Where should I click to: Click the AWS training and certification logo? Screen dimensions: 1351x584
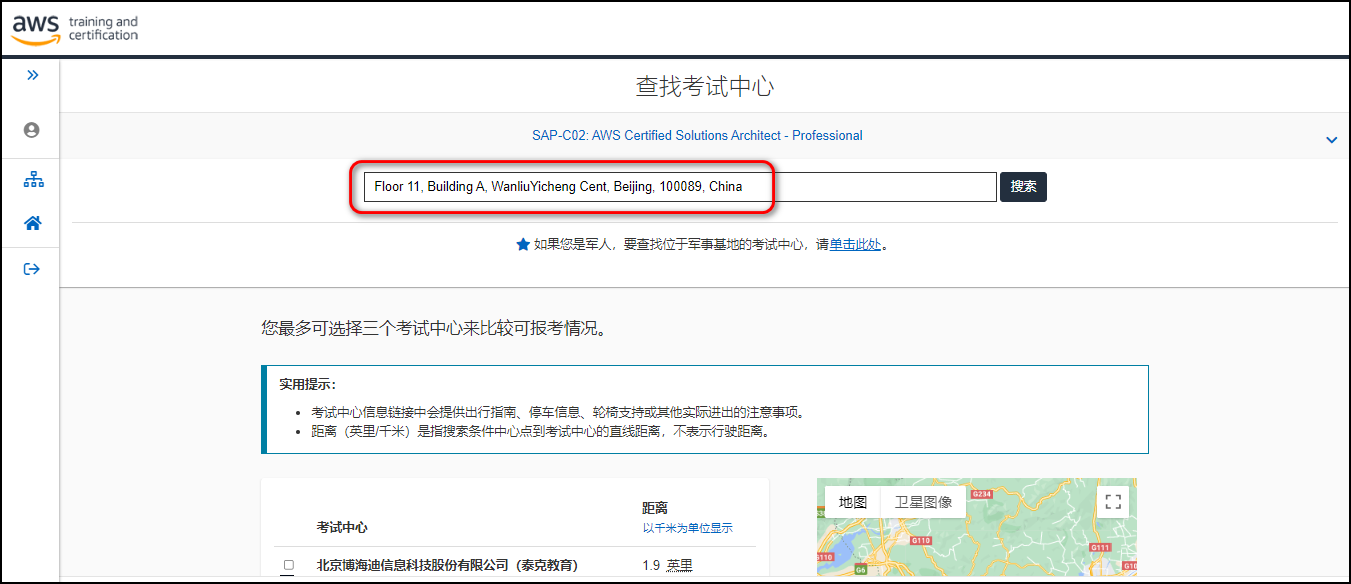tap(75, 28)
